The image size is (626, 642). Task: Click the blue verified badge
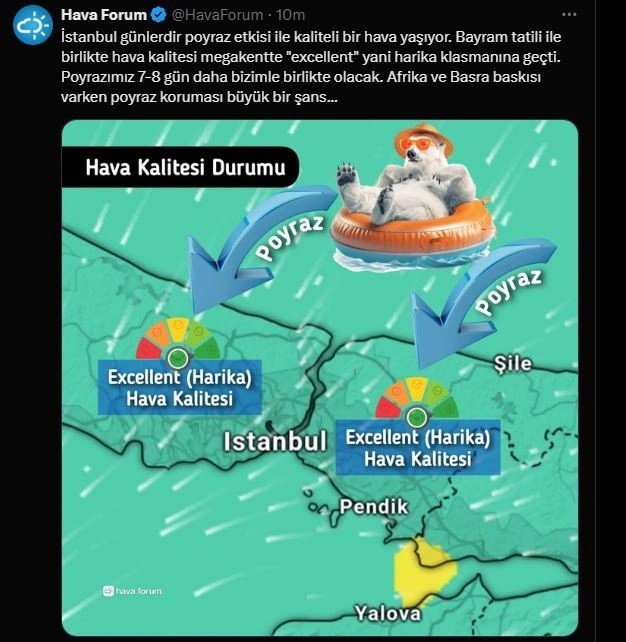pos(159,15)
